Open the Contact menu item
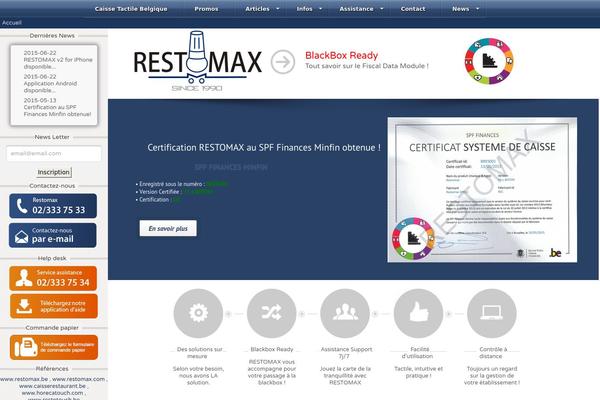The width and height of the screenshot is (600, 400). 413,9
